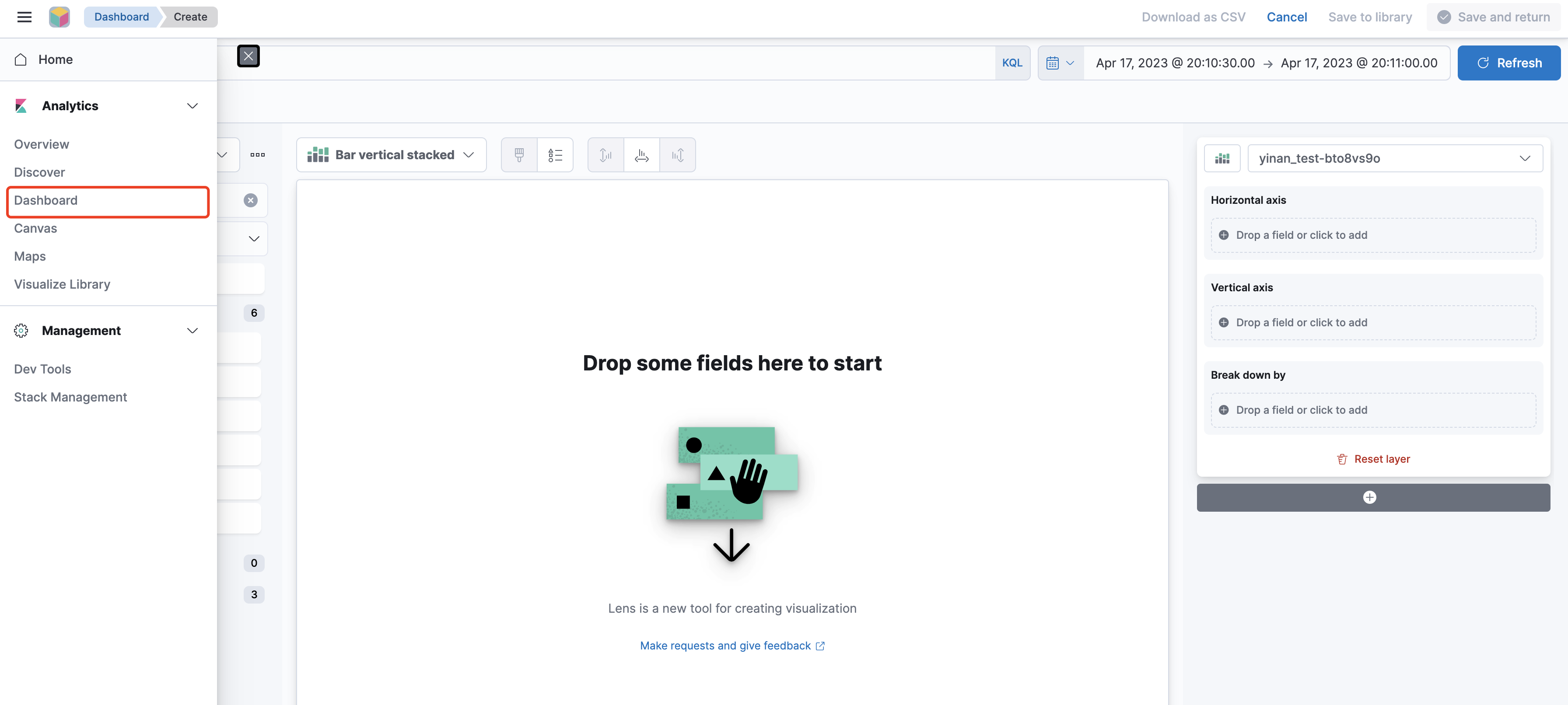This screenshot has height=705, width=1568.
Task: Close the side navigation with X icon
Action: pos(248,56)
